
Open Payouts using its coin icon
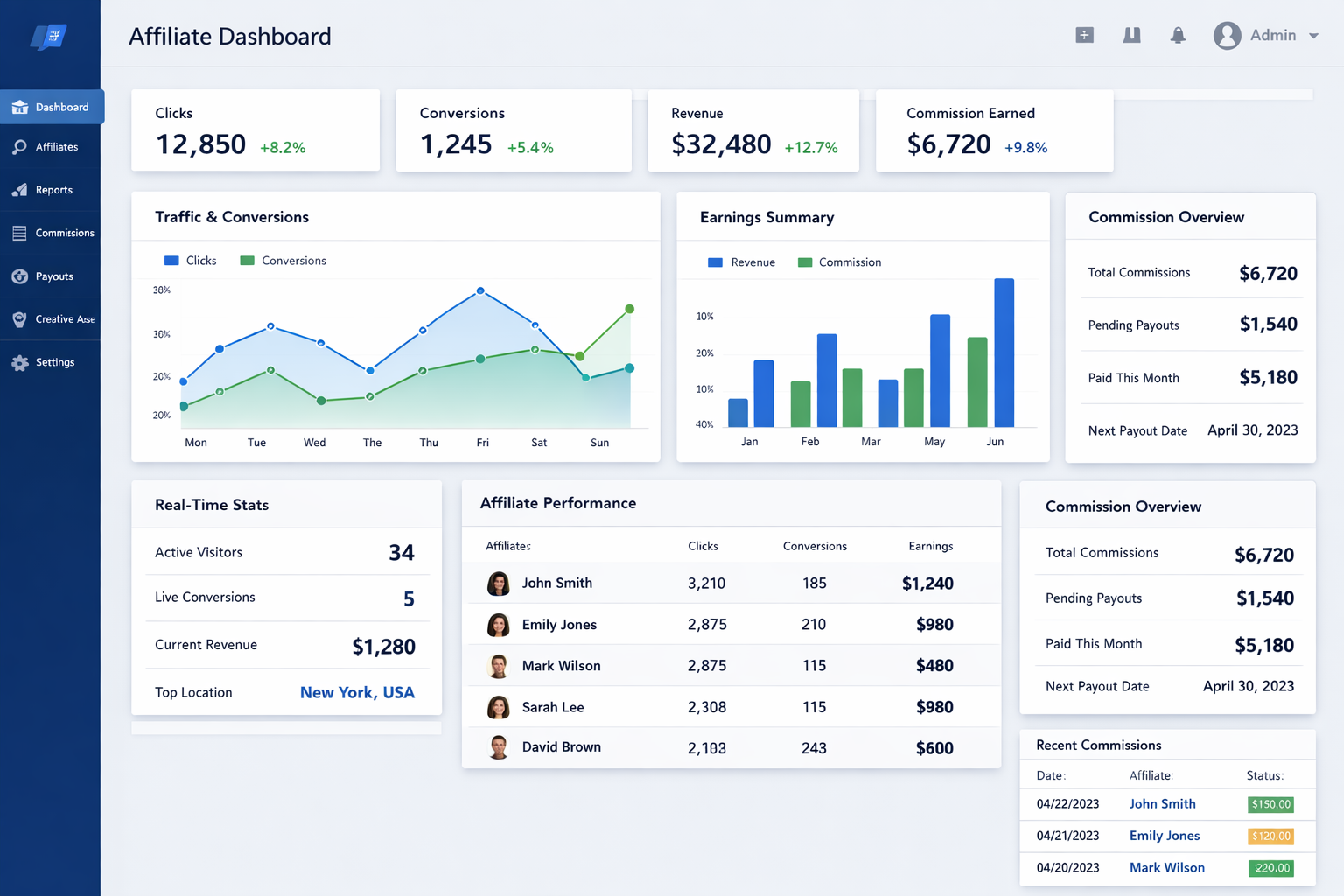(19, 276)
